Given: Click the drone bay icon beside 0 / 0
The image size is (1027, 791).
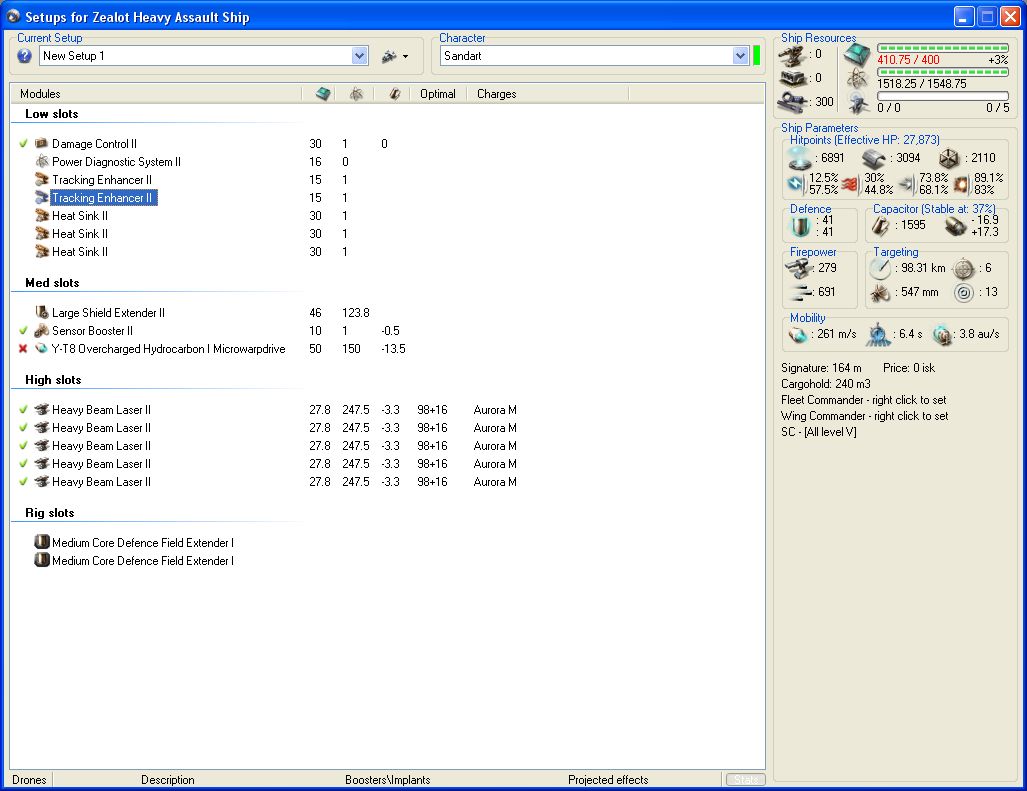Looking at the screenshot, I should click(x=857, y=103).
